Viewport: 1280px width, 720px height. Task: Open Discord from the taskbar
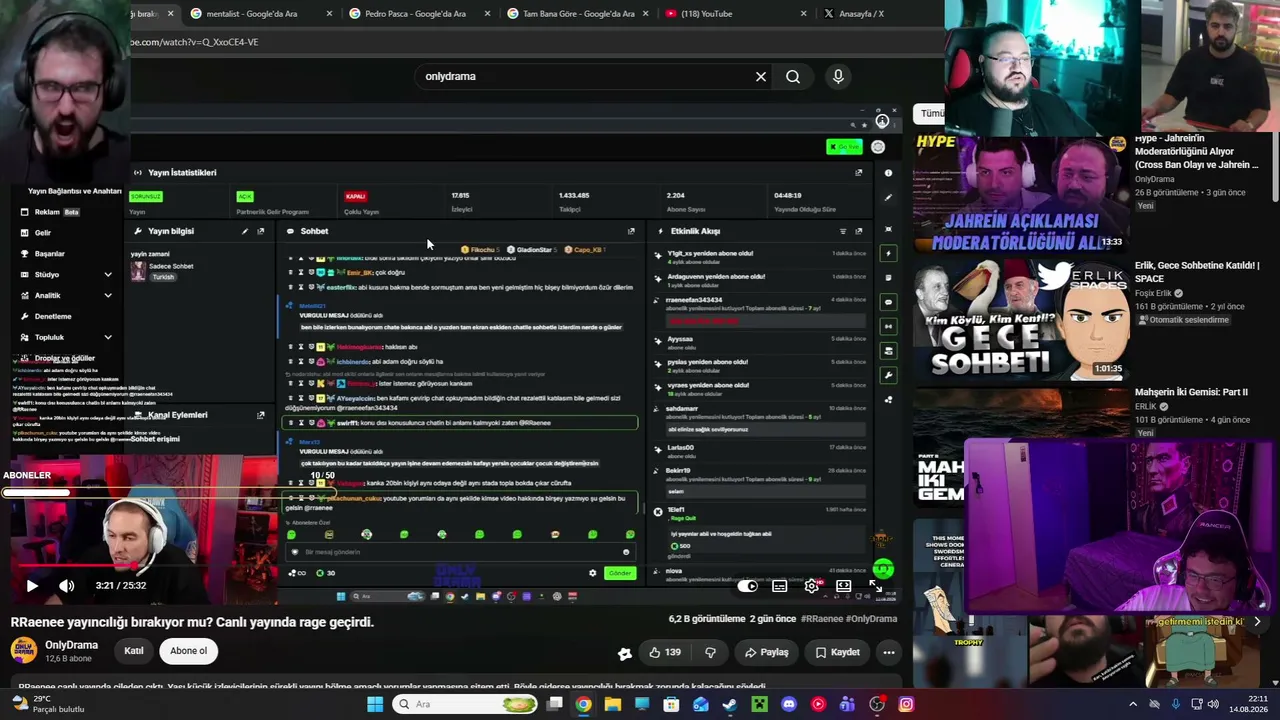tap(789, 704)
